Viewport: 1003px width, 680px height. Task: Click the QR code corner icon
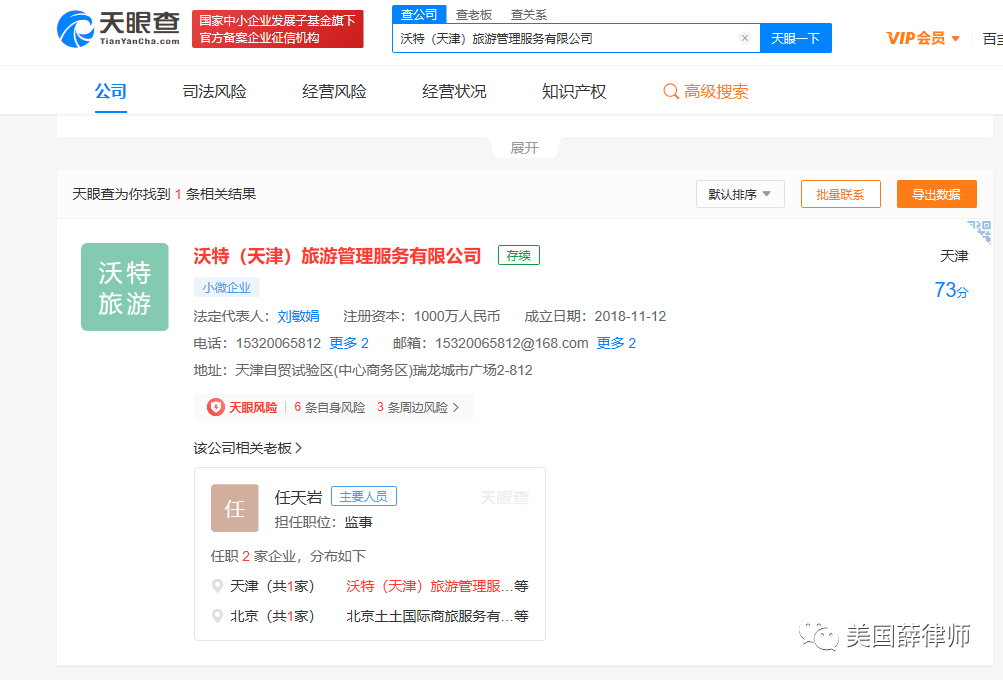coord(979,232)
